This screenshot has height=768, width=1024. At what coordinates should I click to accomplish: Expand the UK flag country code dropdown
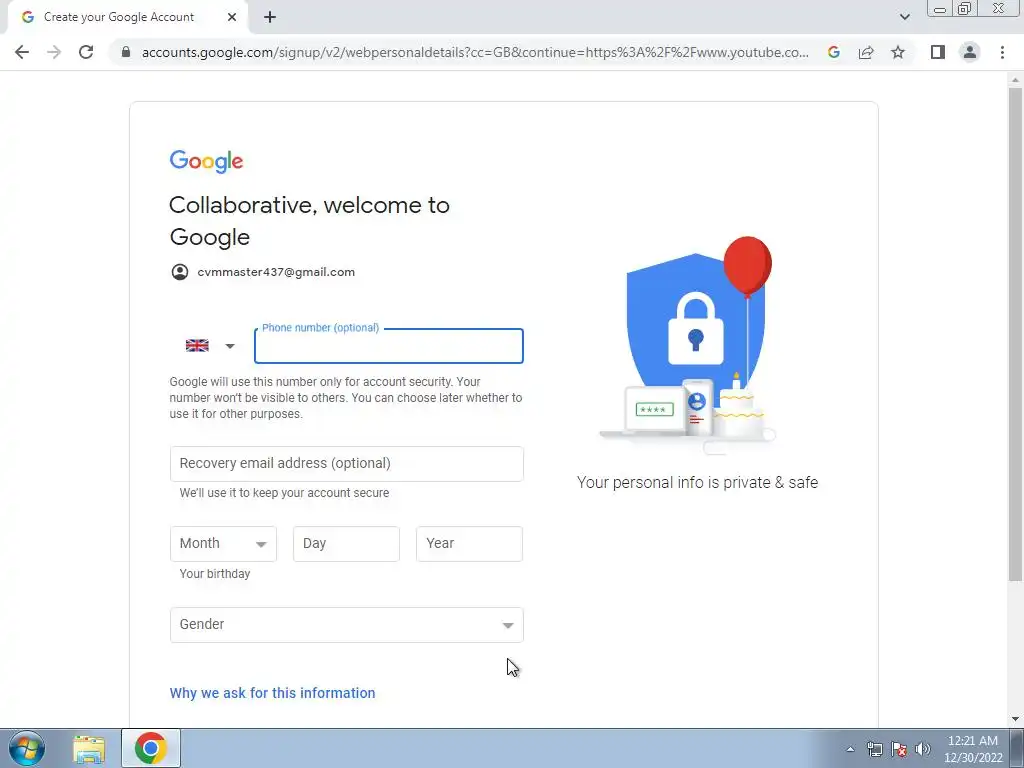pos(210,345)
